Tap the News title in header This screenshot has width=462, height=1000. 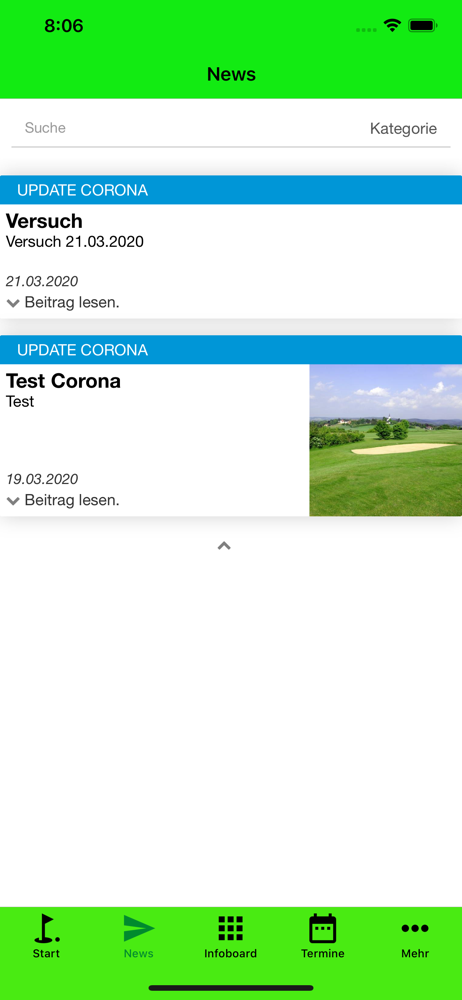coord(231,75)
